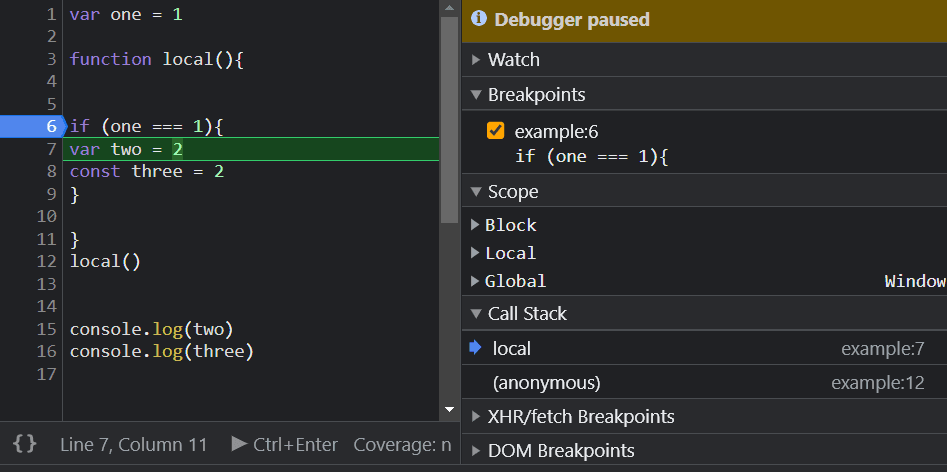Click the pretty-print curly braces icon
This screenshot has width=947, height=472.
[25, 444]
